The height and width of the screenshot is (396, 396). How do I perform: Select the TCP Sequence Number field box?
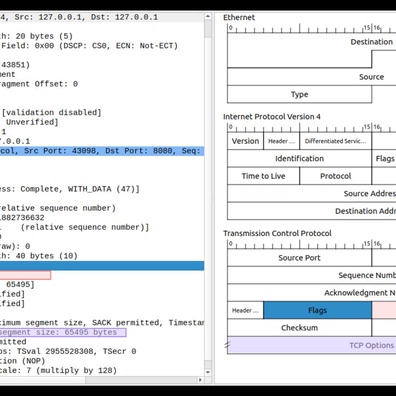[312, 275]
